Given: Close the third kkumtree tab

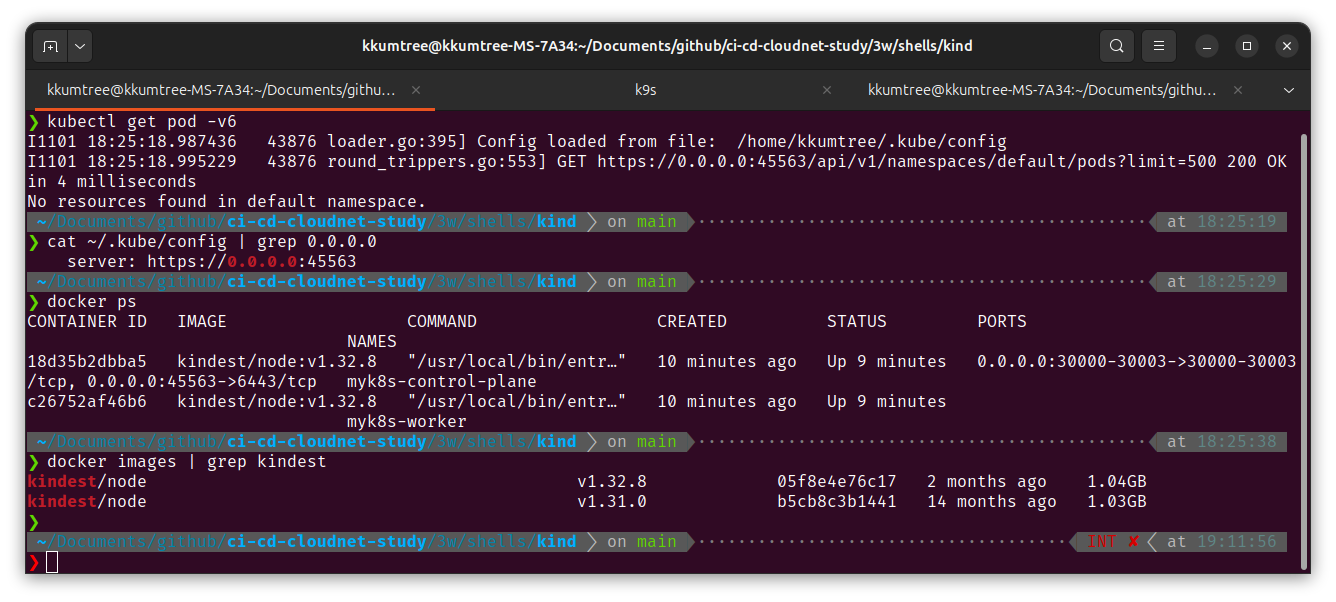Looking at the screenshot, I should (1238, 90).
